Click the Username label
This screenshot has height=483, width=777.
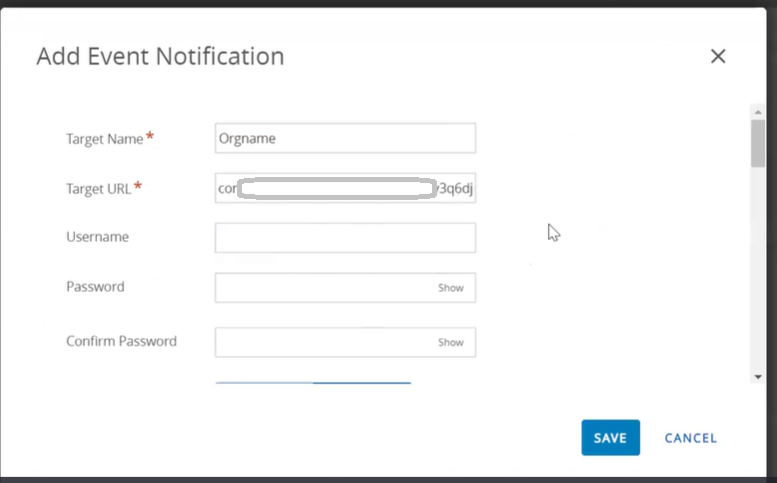97,237
